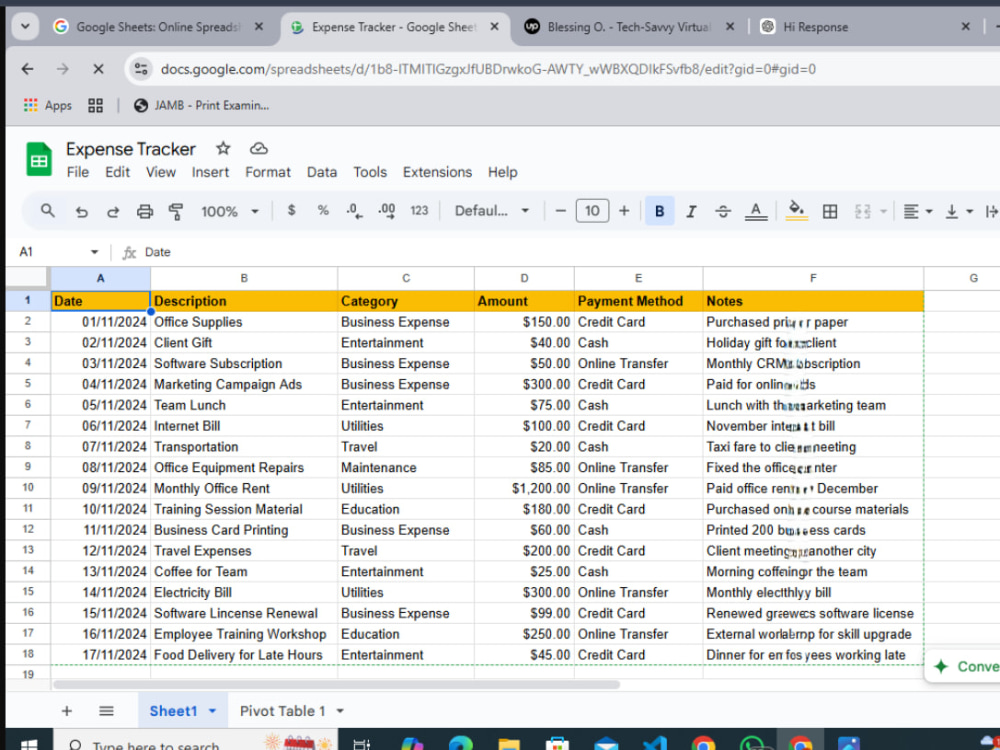Format as currency with dollar icon
This screenshot has width=1000, height=750.
point(291,210)
